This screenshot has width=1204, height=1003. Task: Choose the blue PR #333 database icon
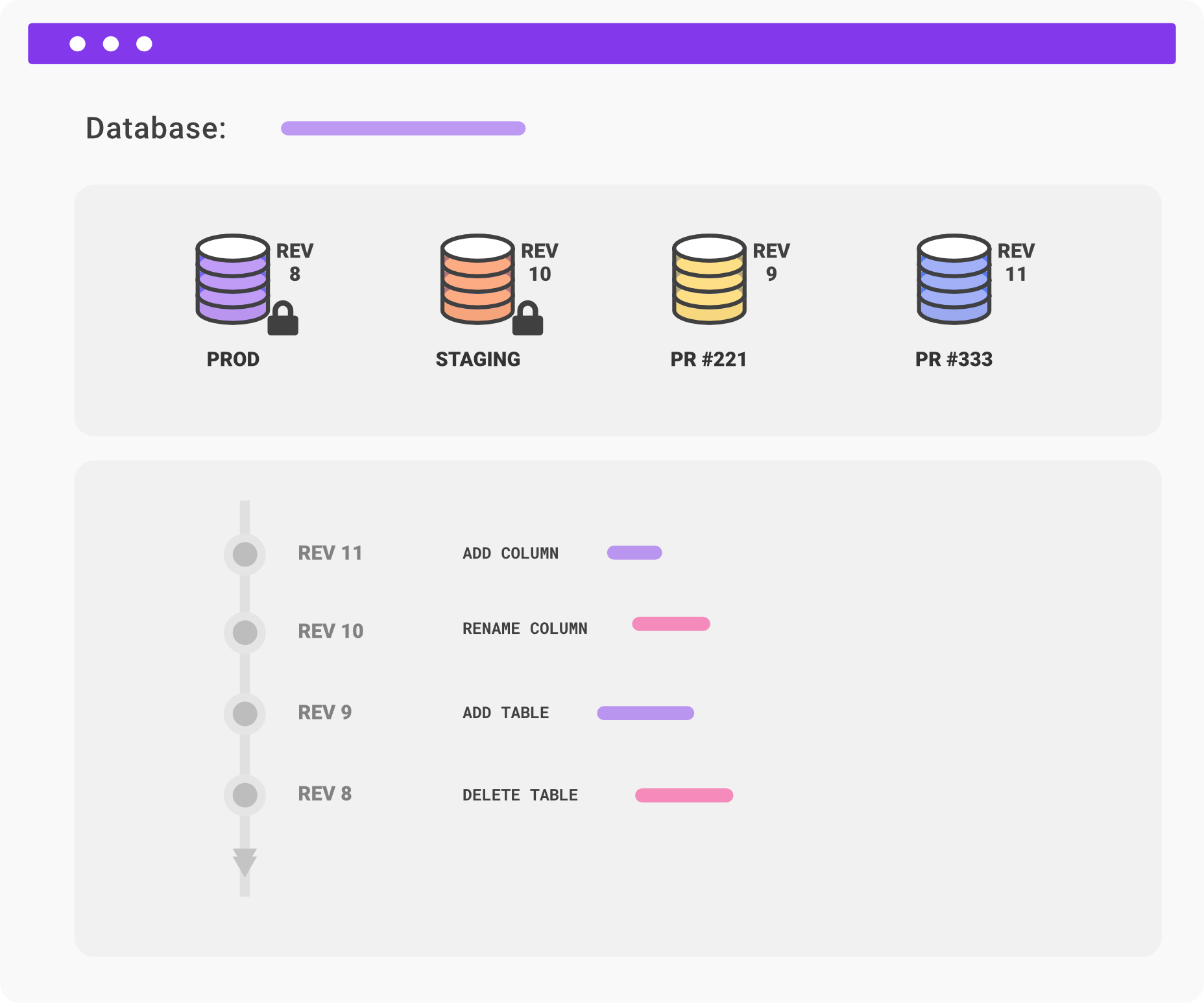(954, 279)
